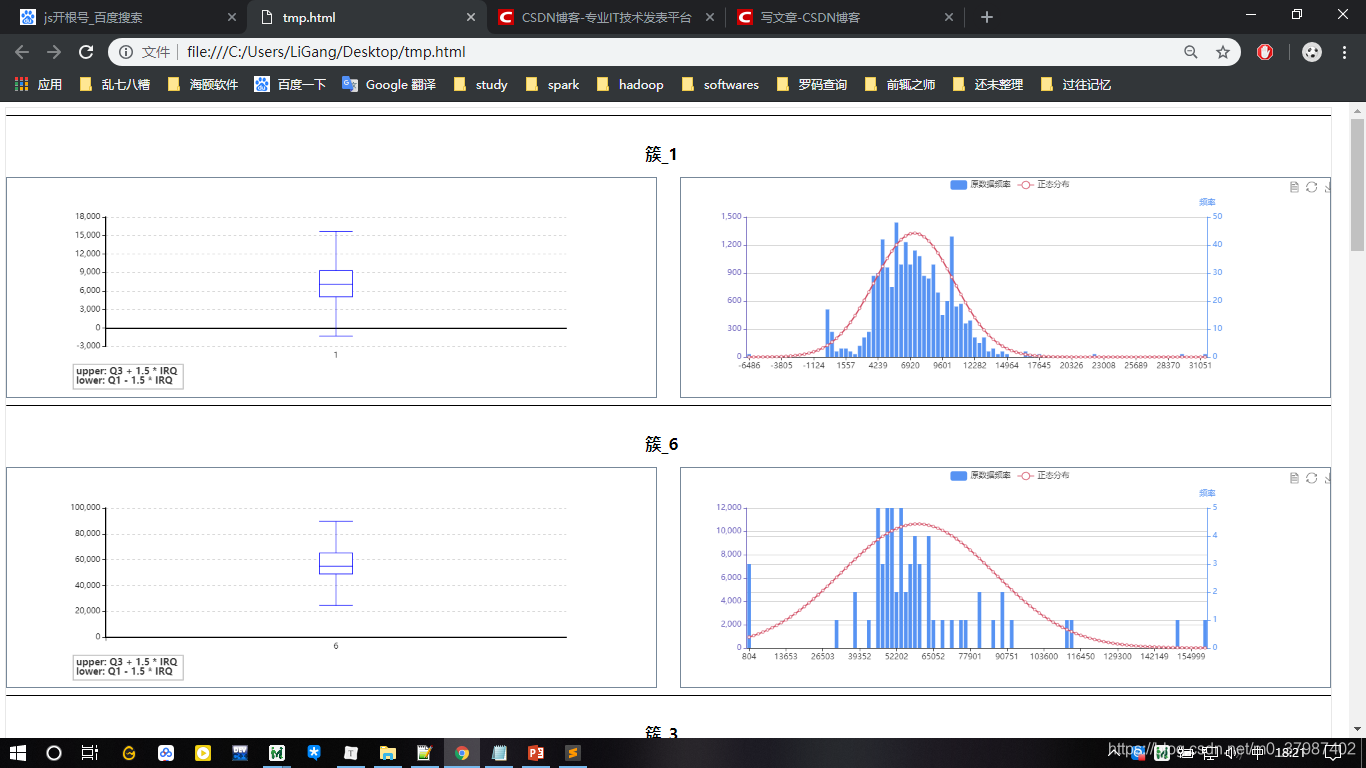The height and width of the screenshot is (768, 1366).
Task: Open the 应用 apps shortcut
Action: point(38,85)
